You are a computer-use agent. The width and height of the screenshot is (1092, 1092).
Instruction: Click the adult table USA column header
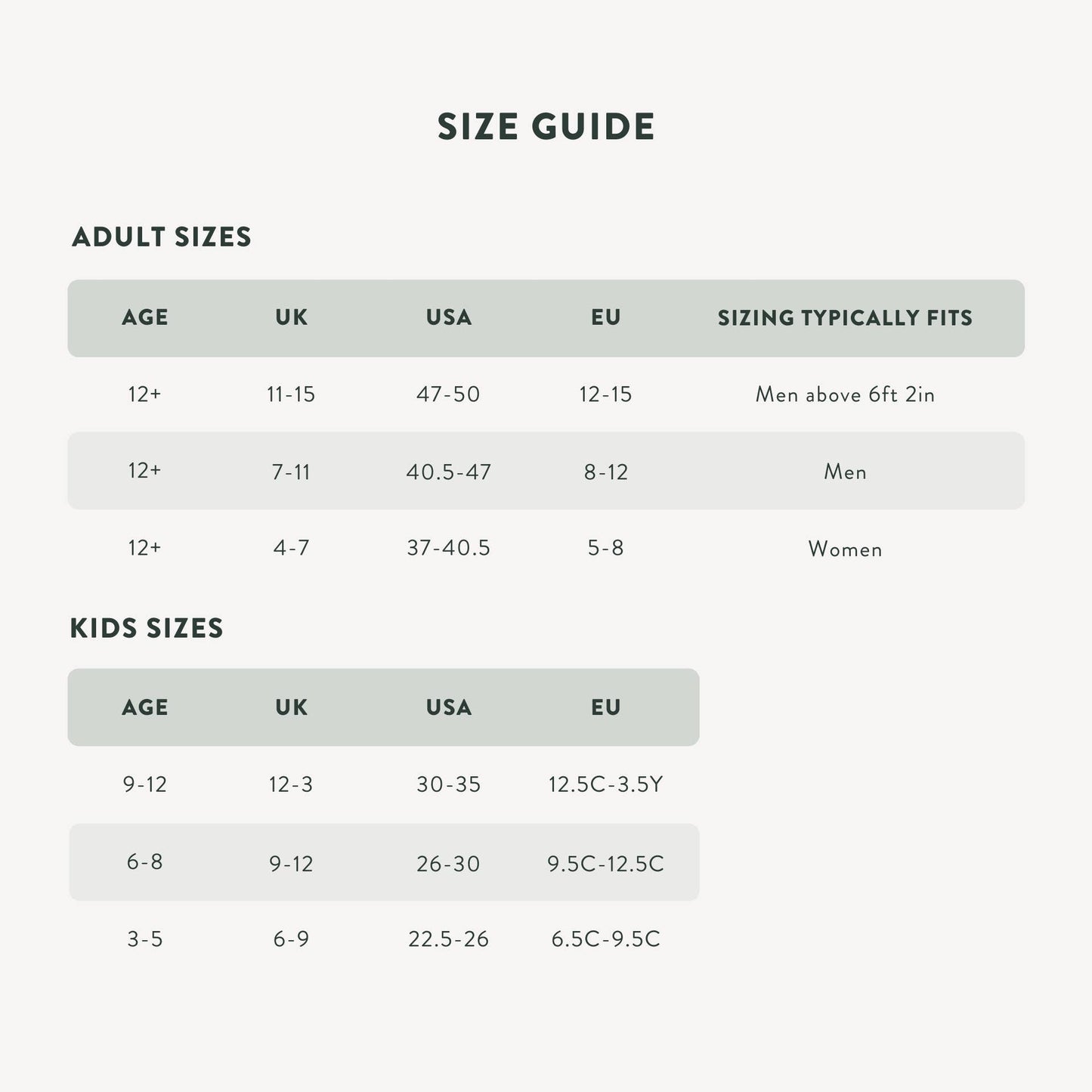coord(449,317)
